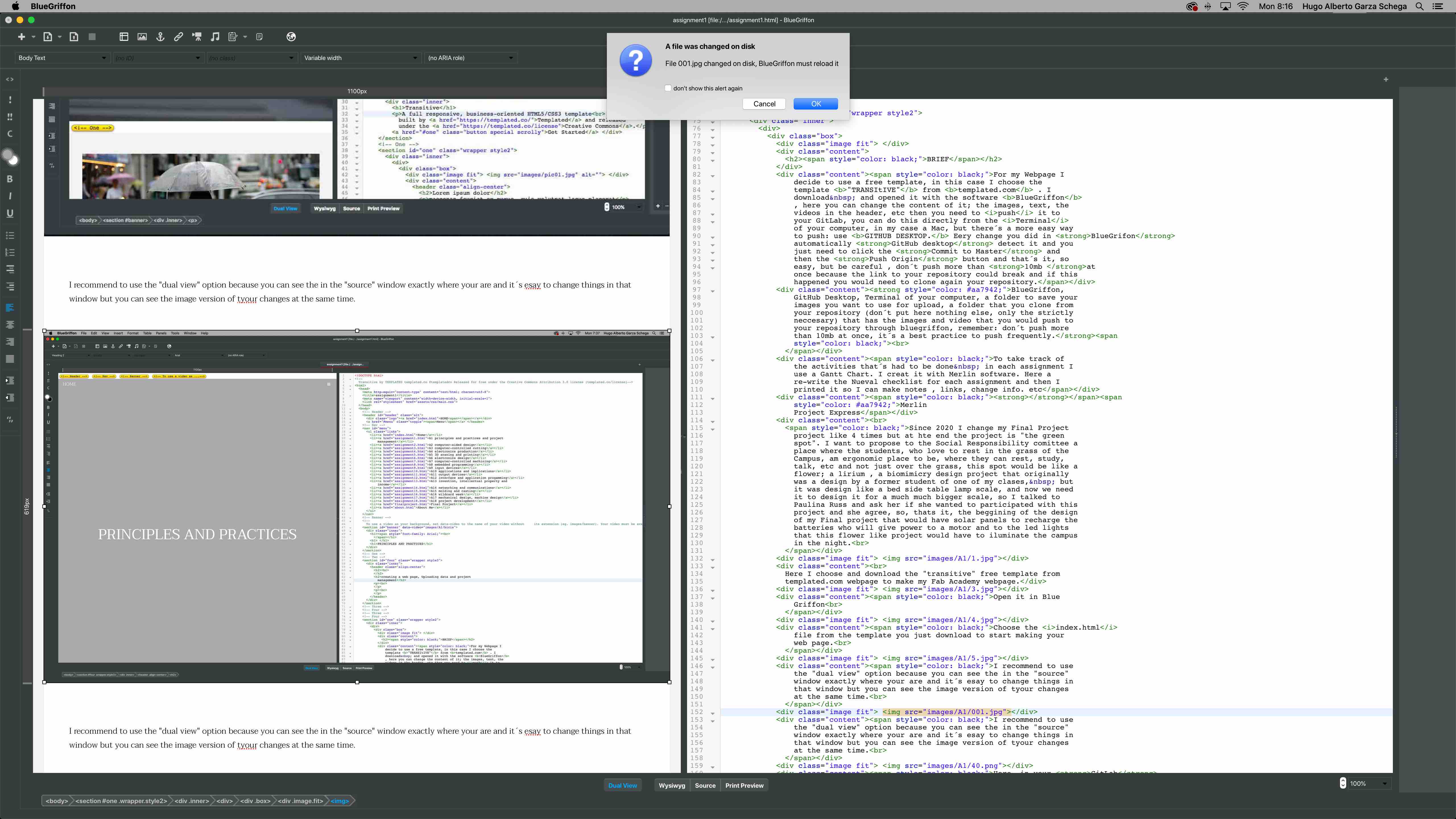Image resolution: width=1456 pixels, height=819 pixels.
Task: Click the foreground/background color swatch in sidebar
Action: pyautogui.click(x=10, y=157)
